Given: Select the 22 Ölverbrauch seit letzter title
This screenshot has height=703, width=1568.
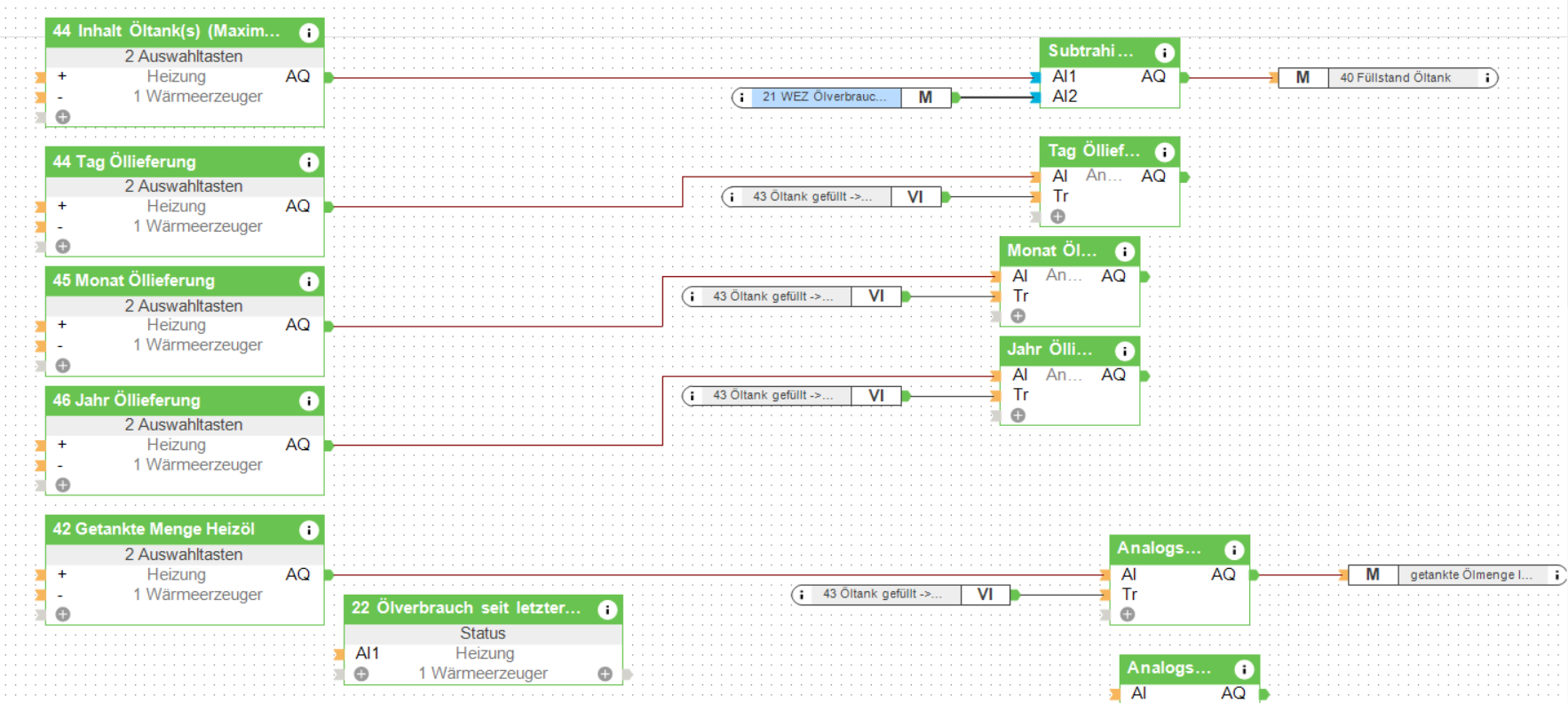Looking at the screenshot, I should click(466, 608).
